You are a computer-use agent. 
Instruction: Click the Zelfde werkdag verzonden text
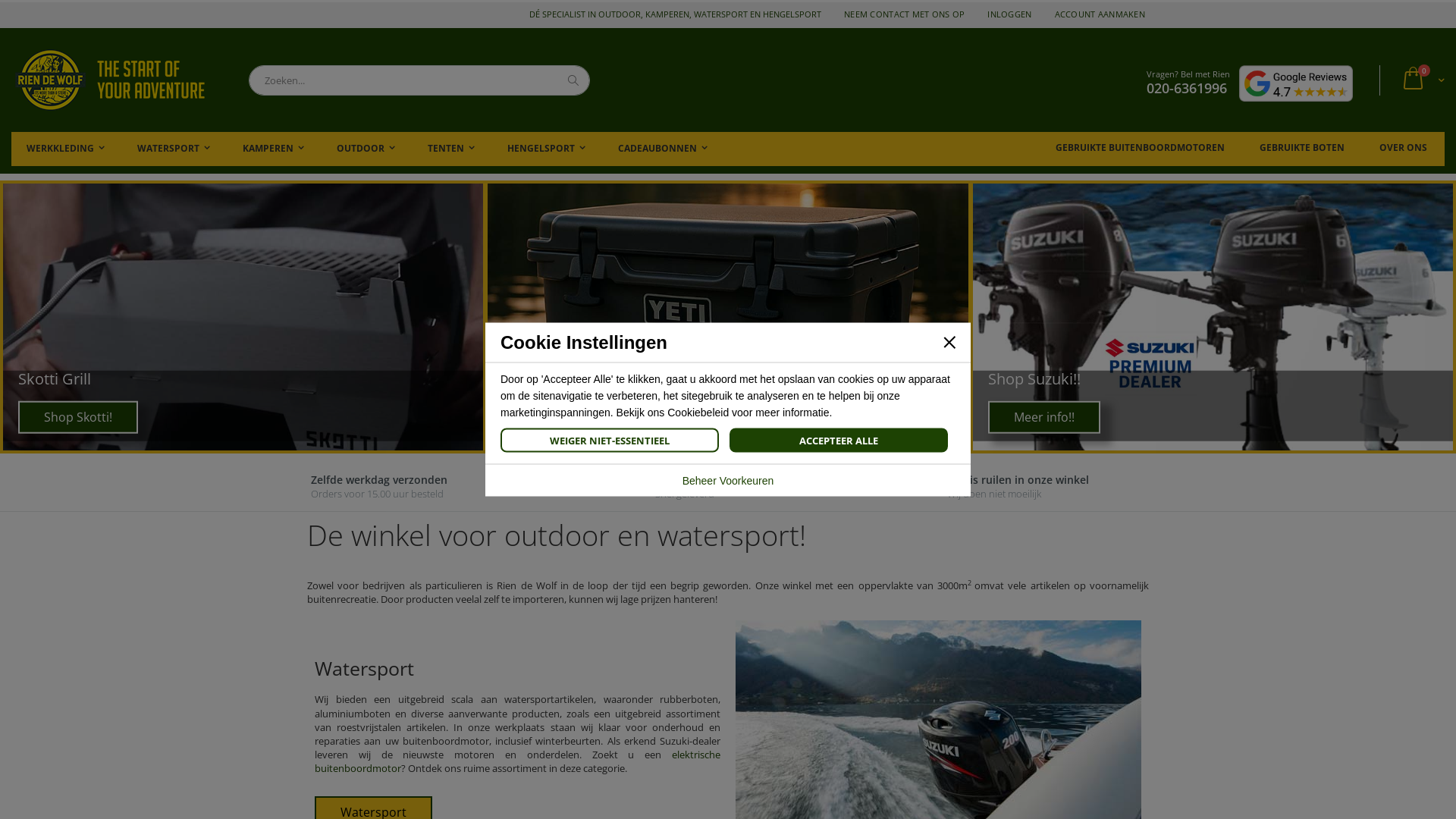tap(378, 480)
